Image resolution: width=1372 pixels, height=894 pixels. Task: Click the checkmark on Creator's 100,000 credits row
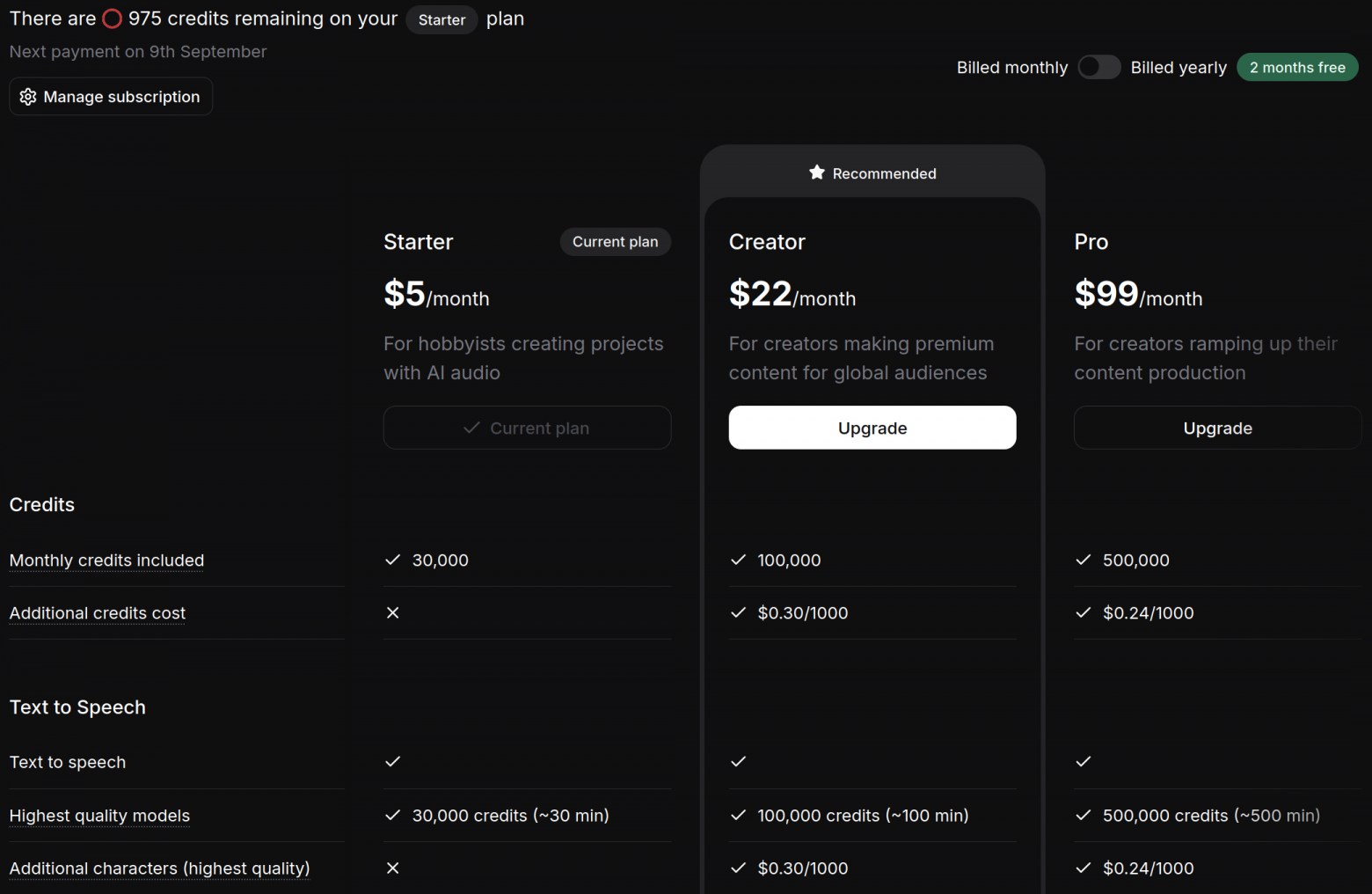pyautogui.click(x=738, y=560)
